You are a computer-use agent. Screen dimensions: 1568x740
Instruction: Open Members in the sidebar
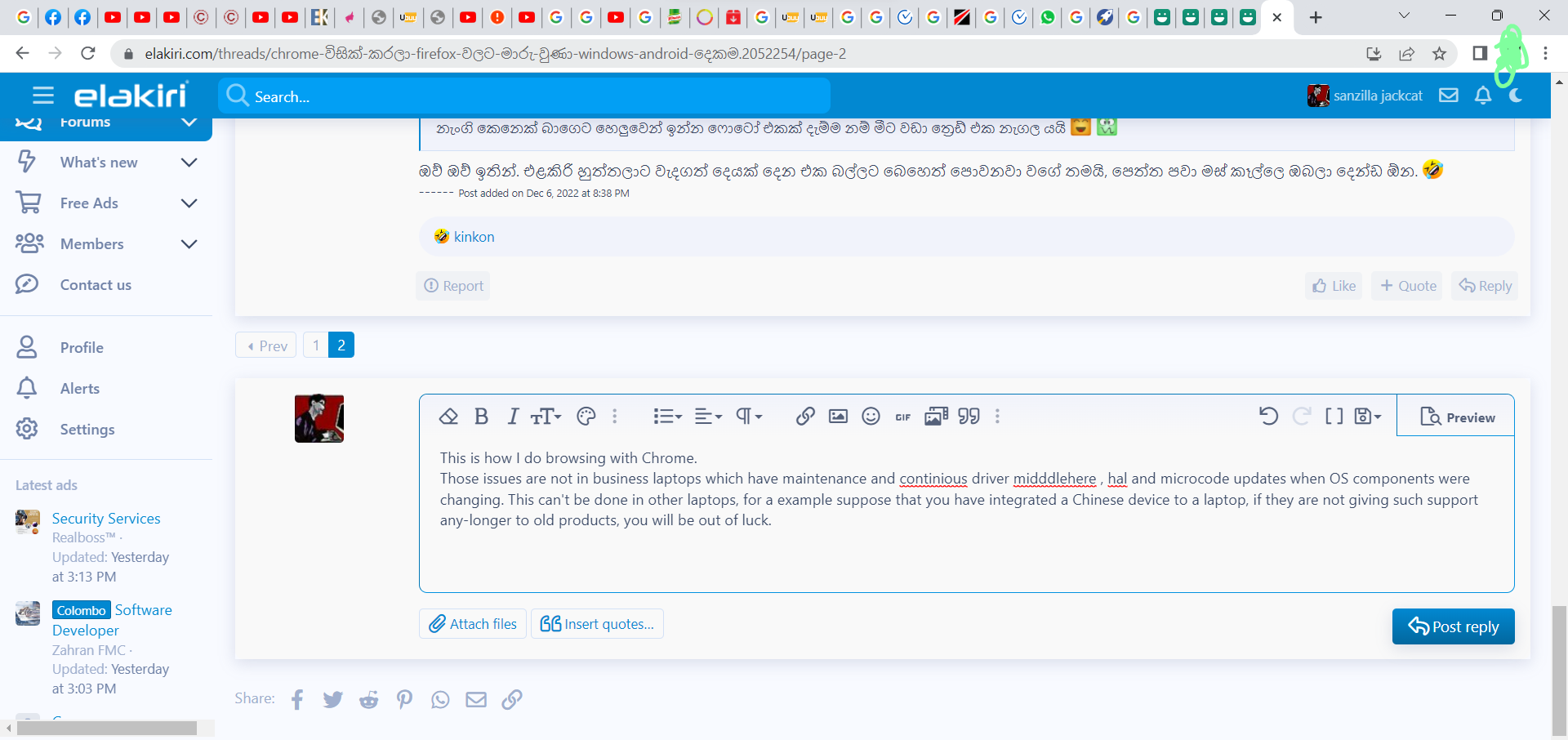(x=92, y=244)
